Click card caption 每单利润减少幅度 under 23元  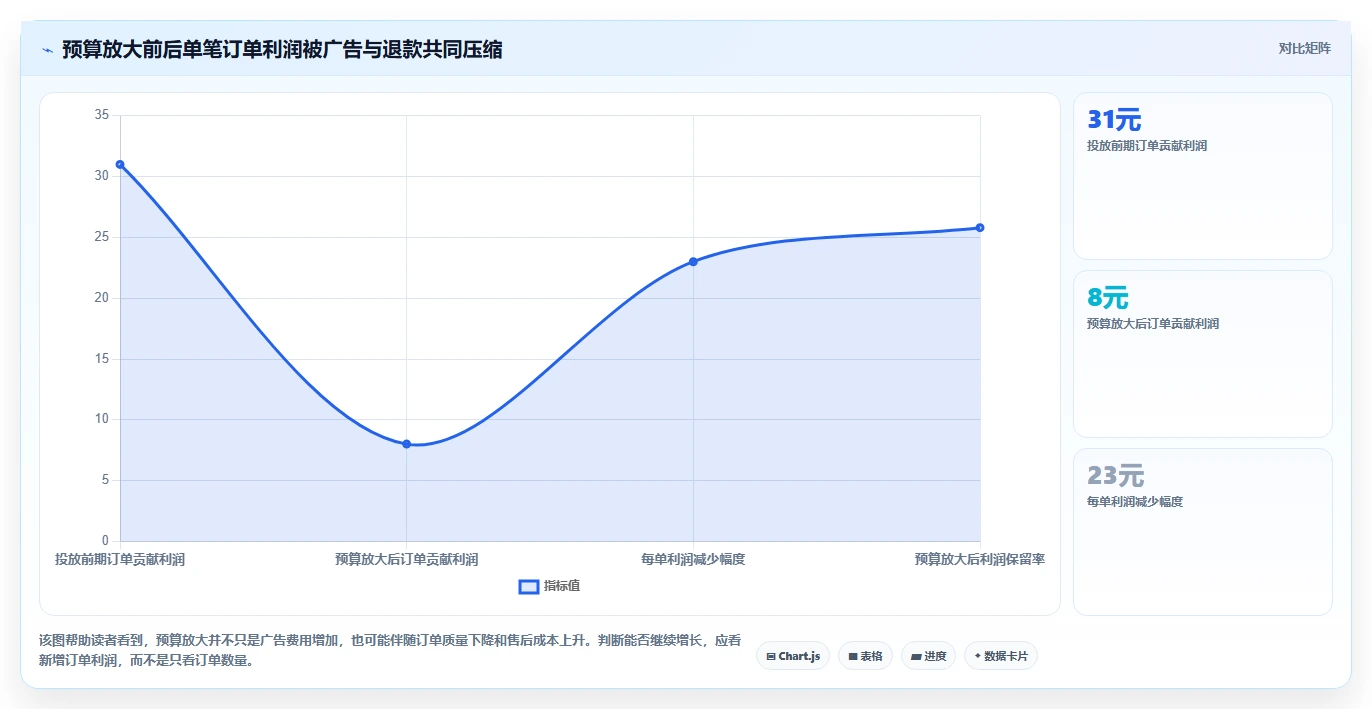point(1135,502)
